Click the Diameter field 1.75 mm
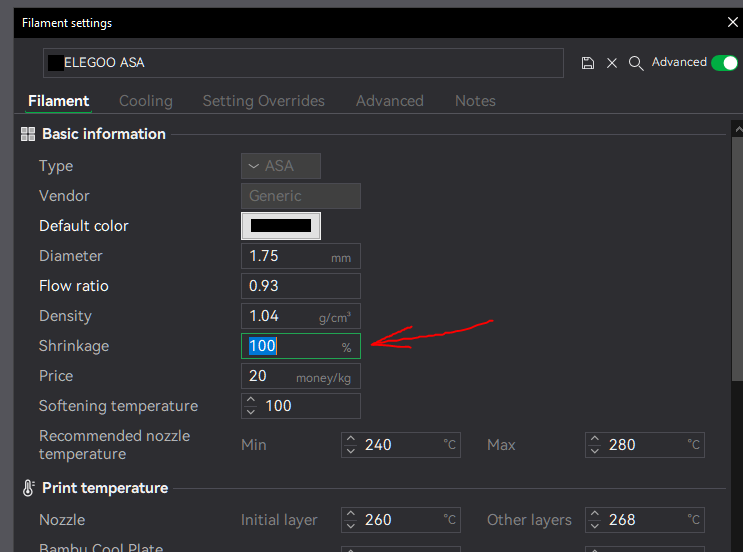The height and width of the screenshot is (552, 743). click(300, 256)
